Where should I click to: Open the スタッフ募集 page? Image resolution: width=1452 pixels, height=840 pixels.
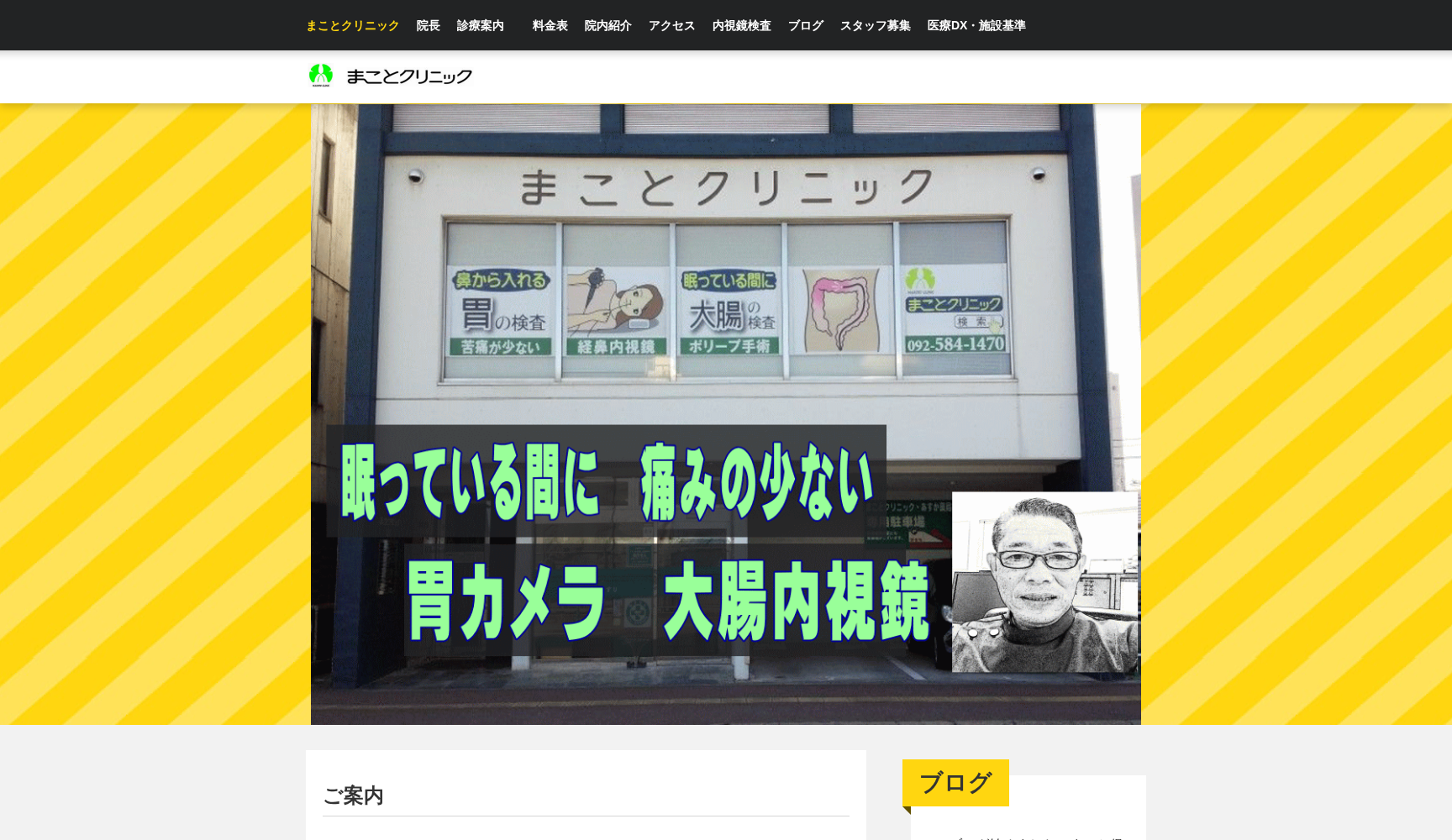point(875,25)
